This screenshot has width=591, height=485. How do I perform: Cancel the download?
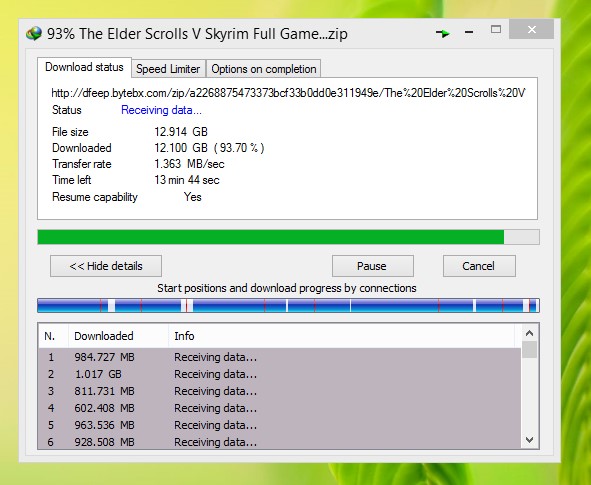(x=479, y=266)
